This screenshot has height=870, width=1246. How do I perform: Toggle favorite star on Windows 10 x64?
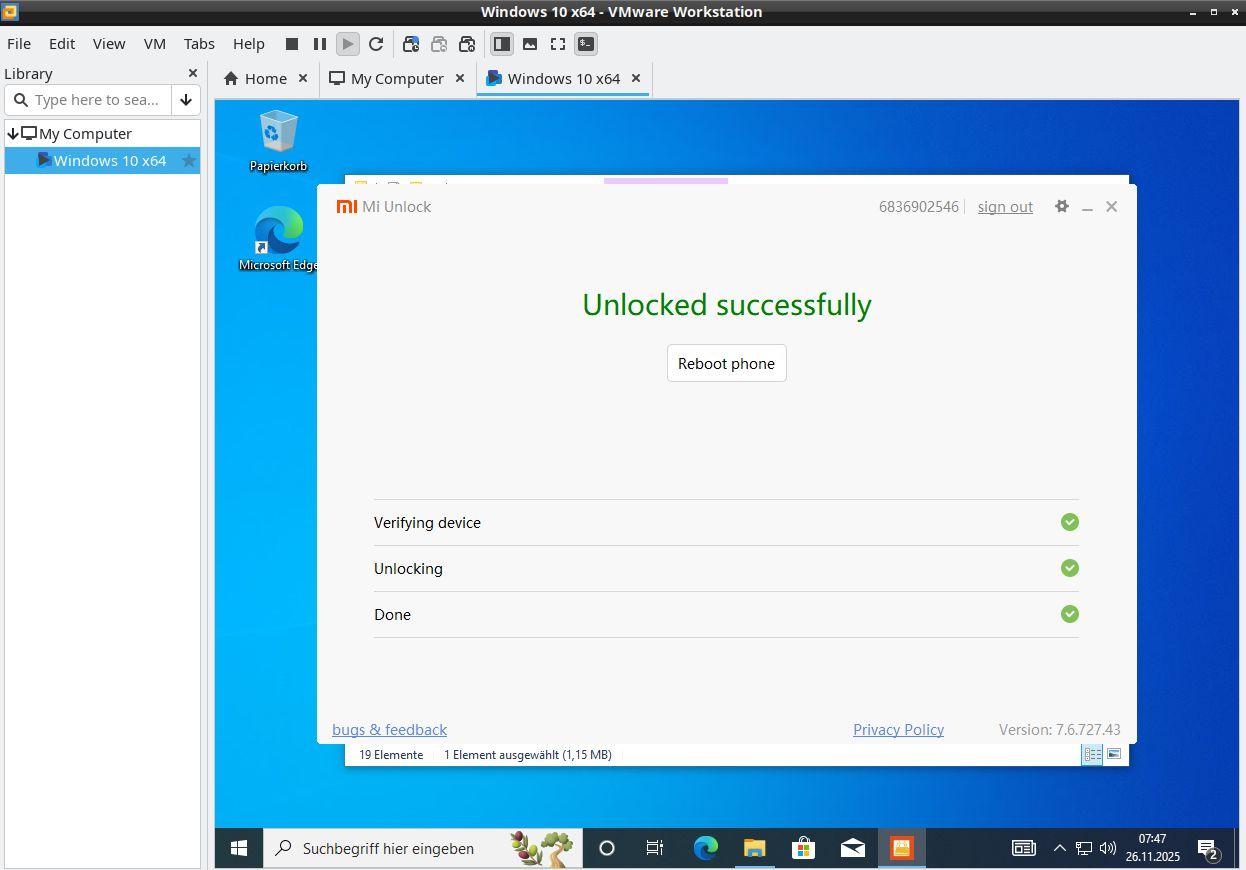click(188, 160)
